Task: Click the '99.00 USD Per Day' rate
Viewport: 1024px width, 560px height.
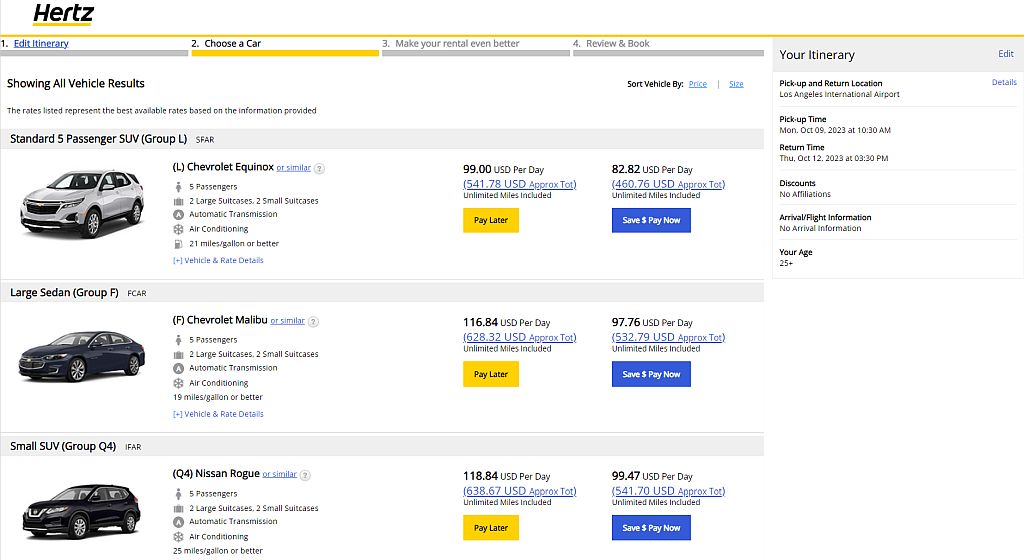Action: 503,170
